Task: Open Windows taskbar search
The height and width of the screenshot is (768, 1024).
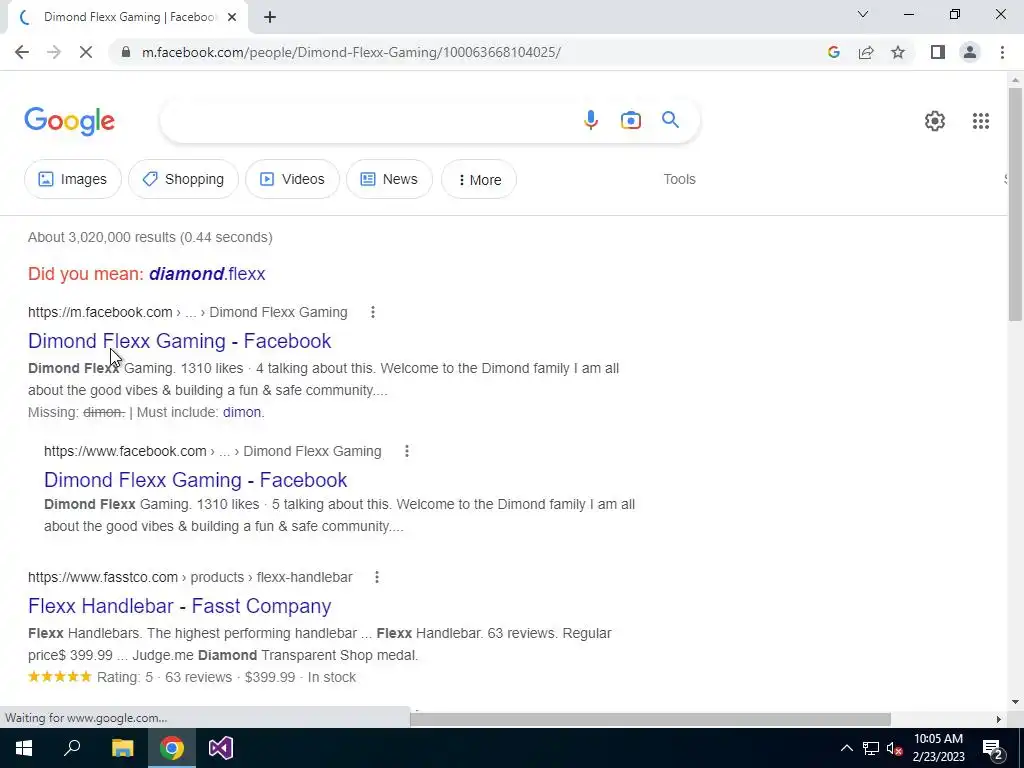Action: pyautogui.click(x=72, y=748)
